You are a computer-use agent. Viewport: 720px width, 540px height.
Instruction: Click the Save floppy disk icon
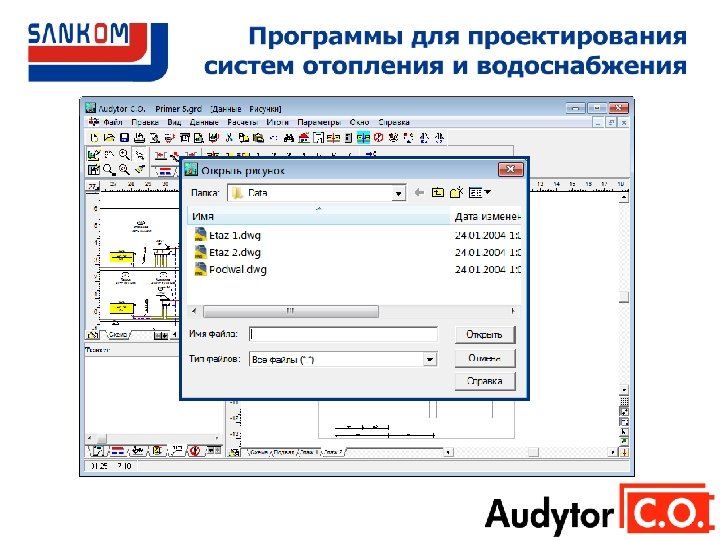tap(124, 137)
